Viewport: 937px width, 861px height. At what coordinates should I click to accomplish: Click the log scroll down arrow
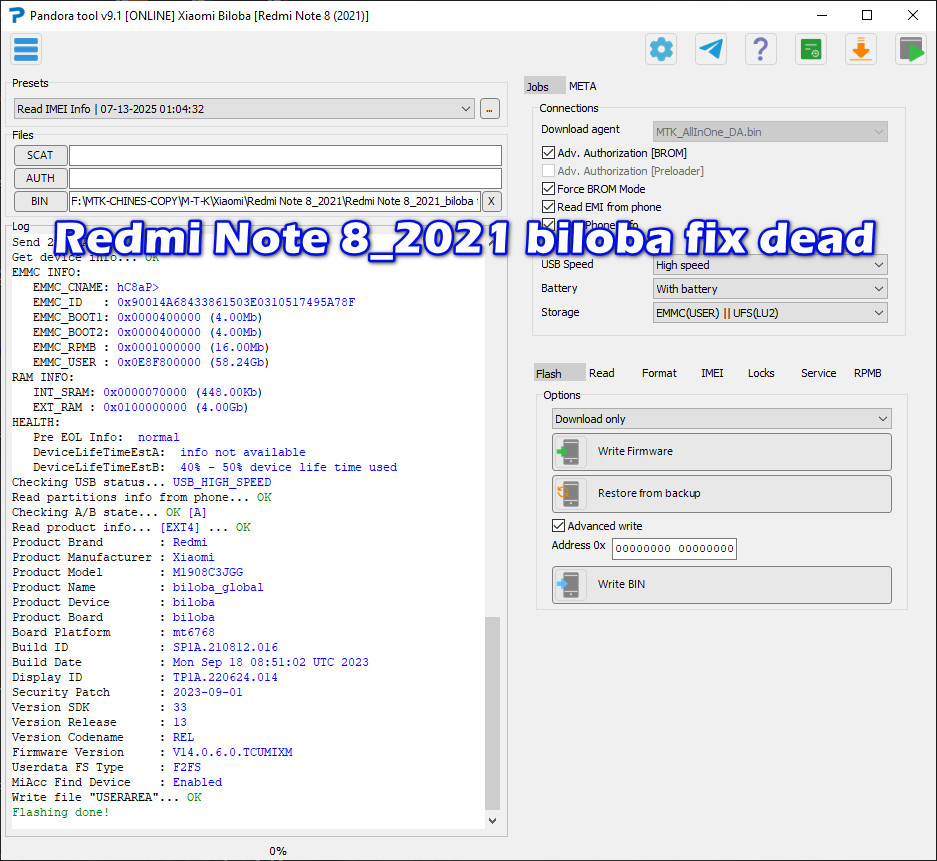(x=492, y=821)
